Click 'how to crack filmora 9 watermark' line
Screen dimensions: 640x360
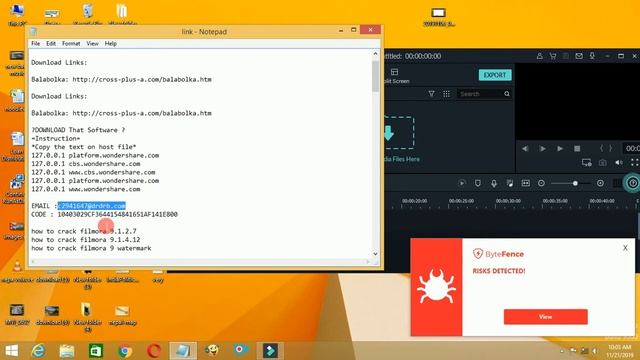pyautogui.click(x=91, y=248)
